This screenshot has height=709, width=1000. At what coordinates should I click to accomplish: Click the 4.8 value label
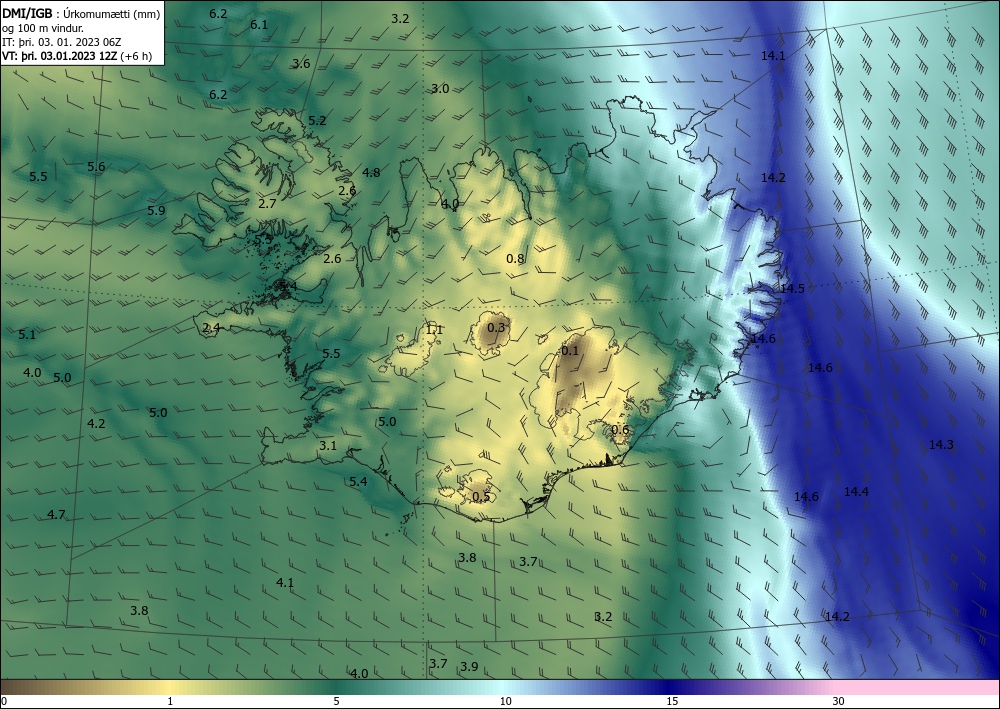click(371, 173)
